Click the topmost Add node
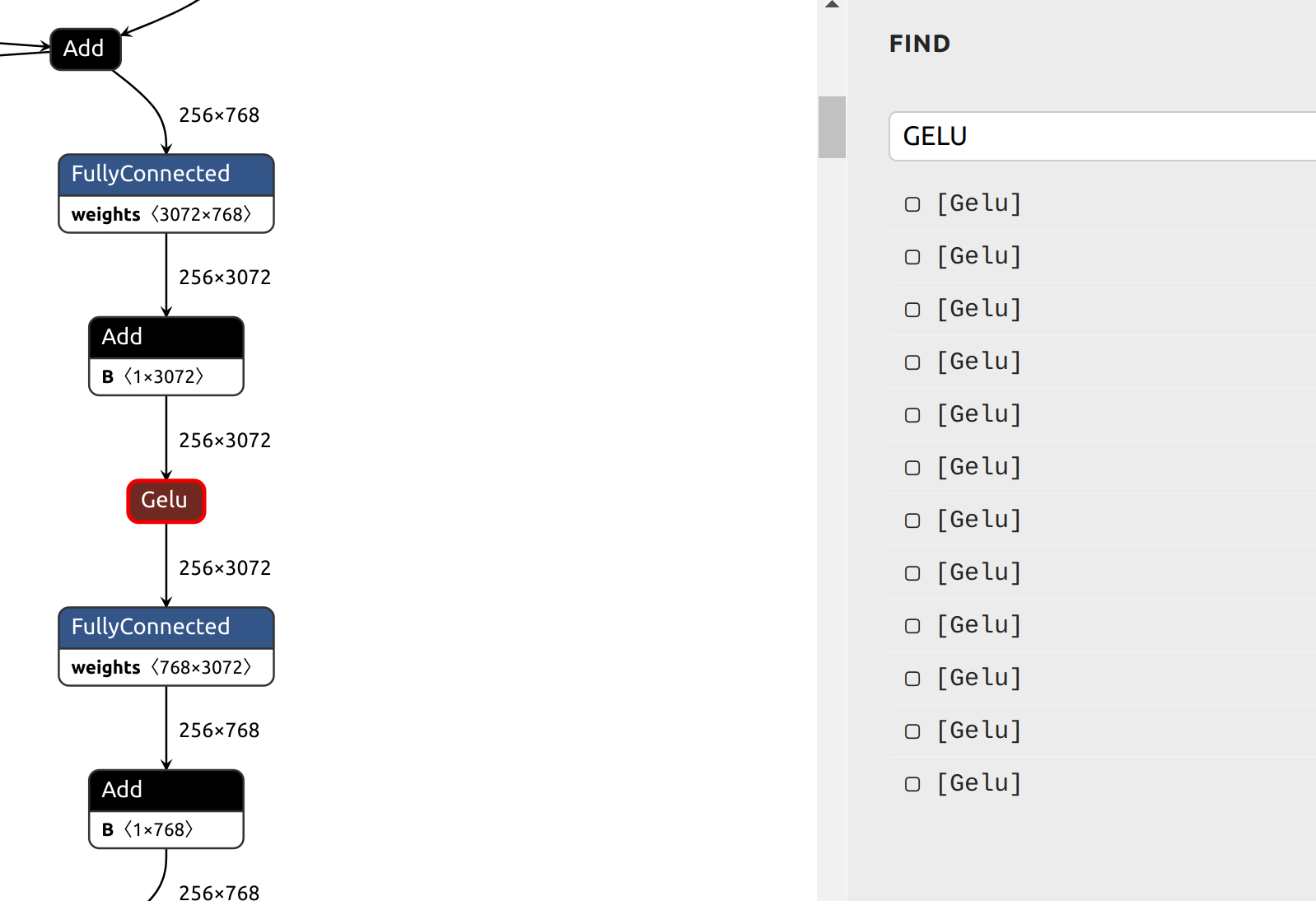Image resolution: width=1316 pixels, height=901 pixels. 85,49
